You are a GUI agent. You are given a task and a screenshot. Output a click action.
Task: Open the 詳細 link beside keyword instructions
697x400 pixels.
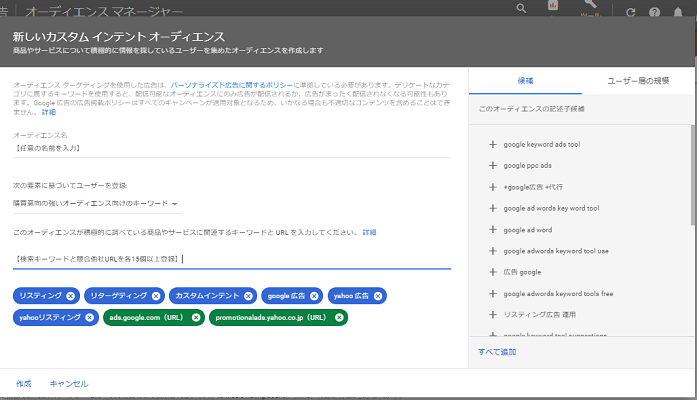point(369,232)
